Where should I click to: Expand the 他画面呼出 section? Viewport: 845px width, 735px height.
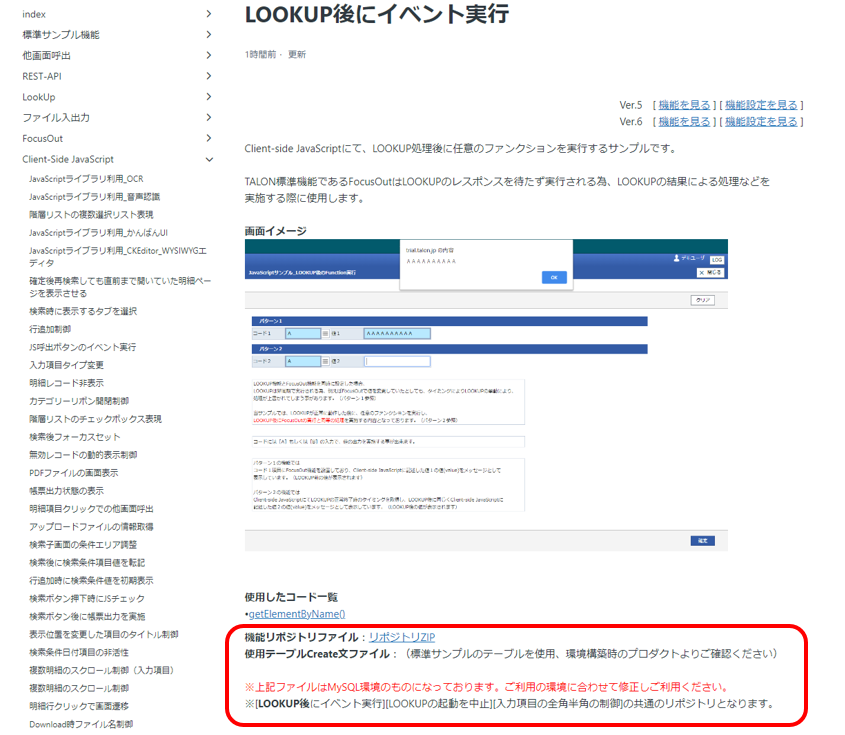coord(209,55)
